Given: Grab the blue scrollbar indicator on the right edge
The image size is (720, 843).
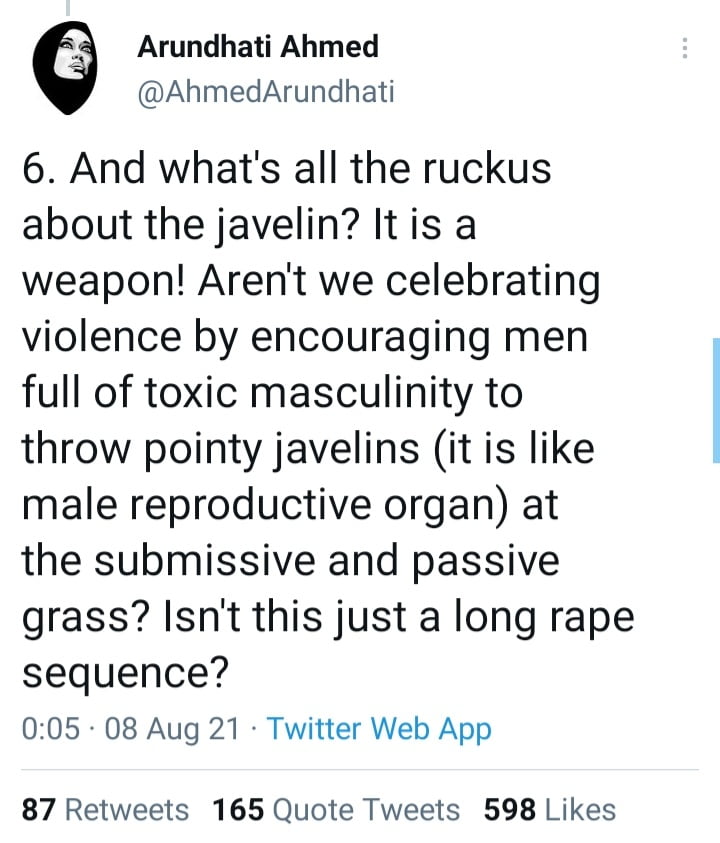Looking at the screenshot, I should pyautogui.click(x=715, y=400).
